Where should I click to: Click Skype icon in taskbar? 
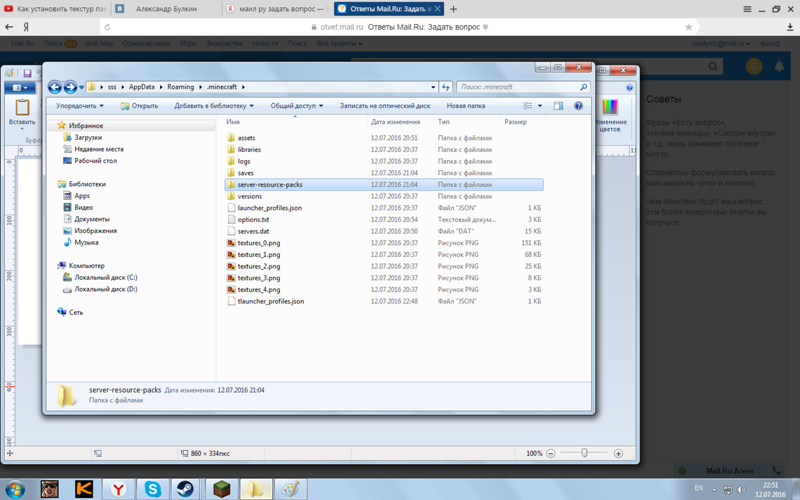click(x=152, y=489)
